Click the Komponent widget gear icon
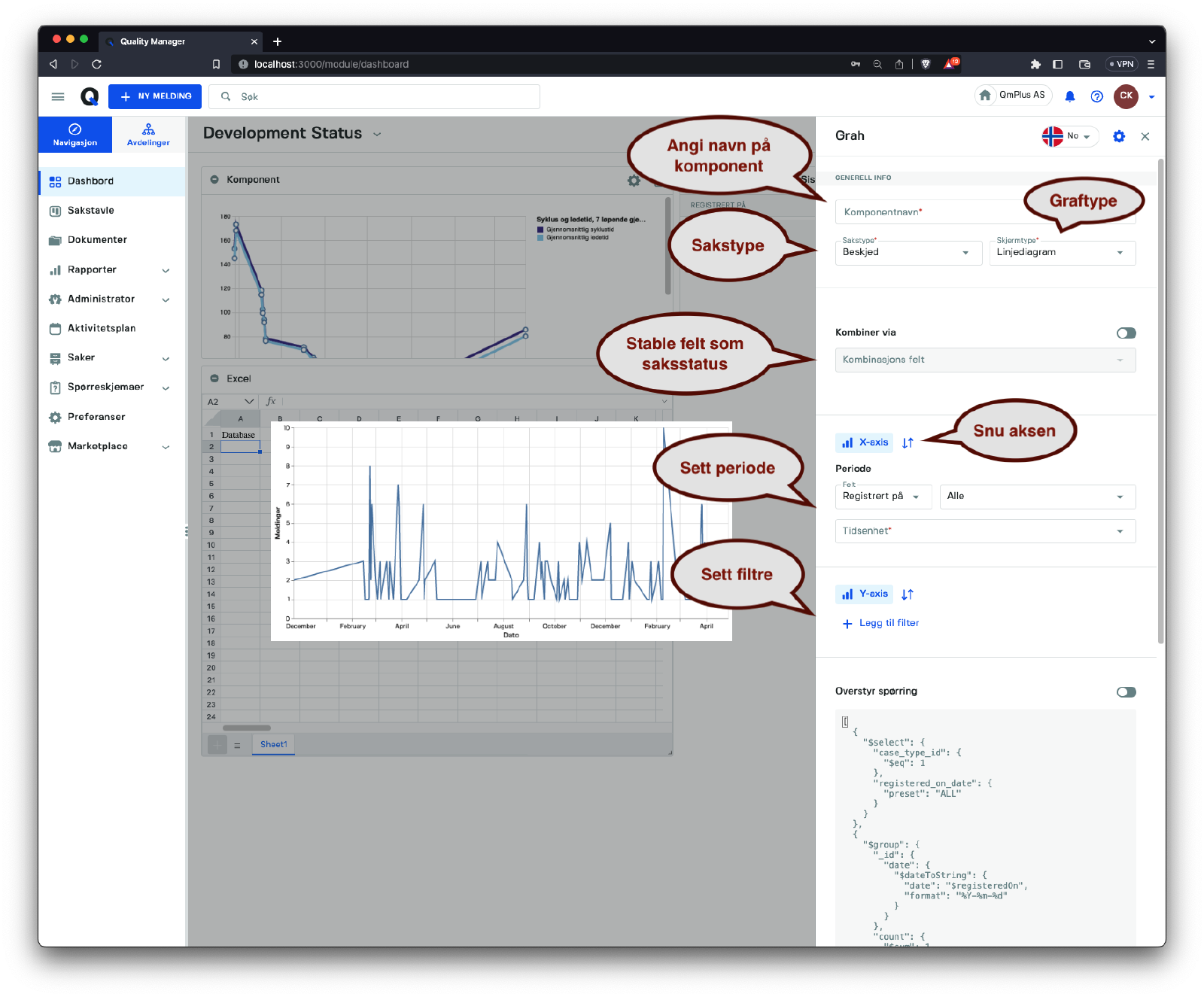The width and height of the screenshot is (1204, 997). pyautogui.click(x=634, y=181)
